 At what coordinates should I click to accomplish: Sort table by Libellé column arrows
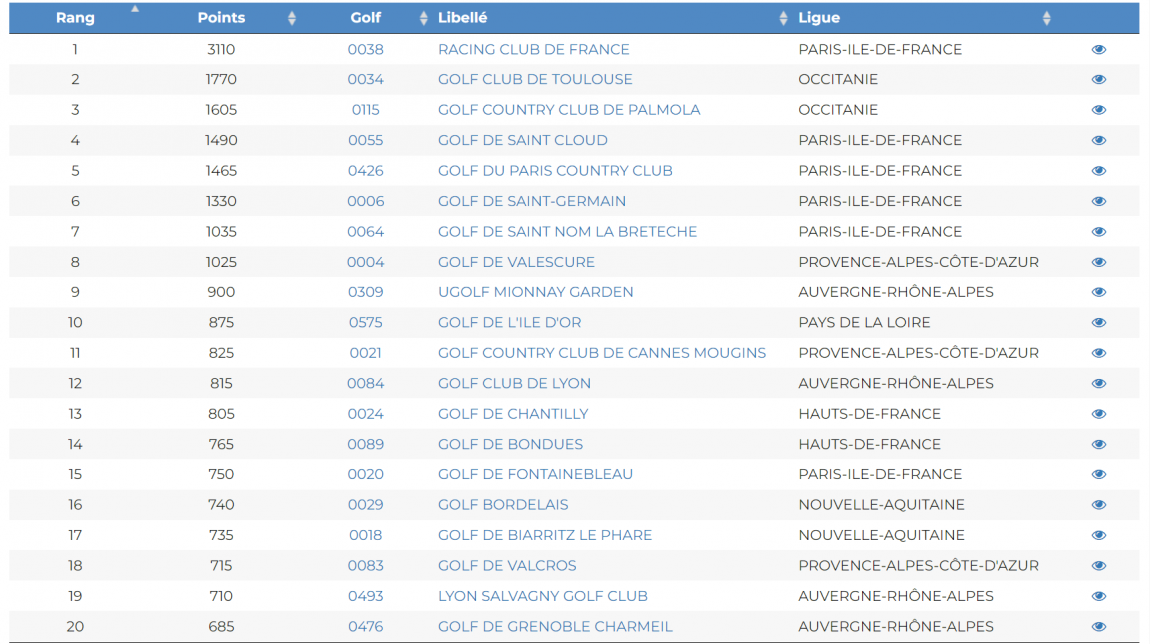coord(783,18)
